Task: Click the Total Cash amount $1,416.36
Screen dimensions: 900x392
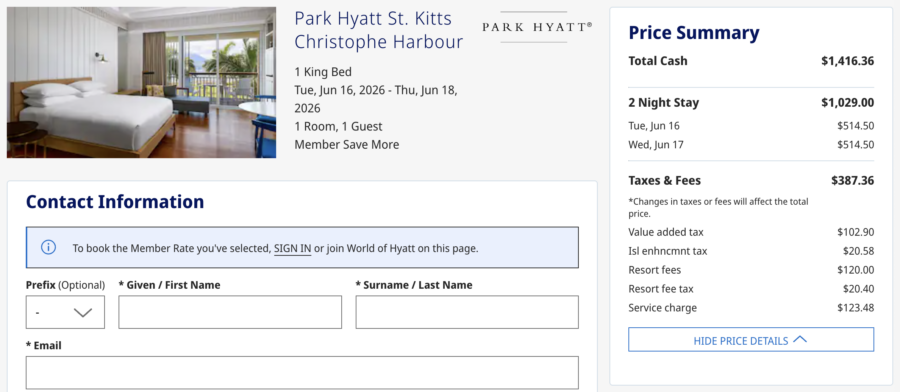Action: [x=848, y=61]
